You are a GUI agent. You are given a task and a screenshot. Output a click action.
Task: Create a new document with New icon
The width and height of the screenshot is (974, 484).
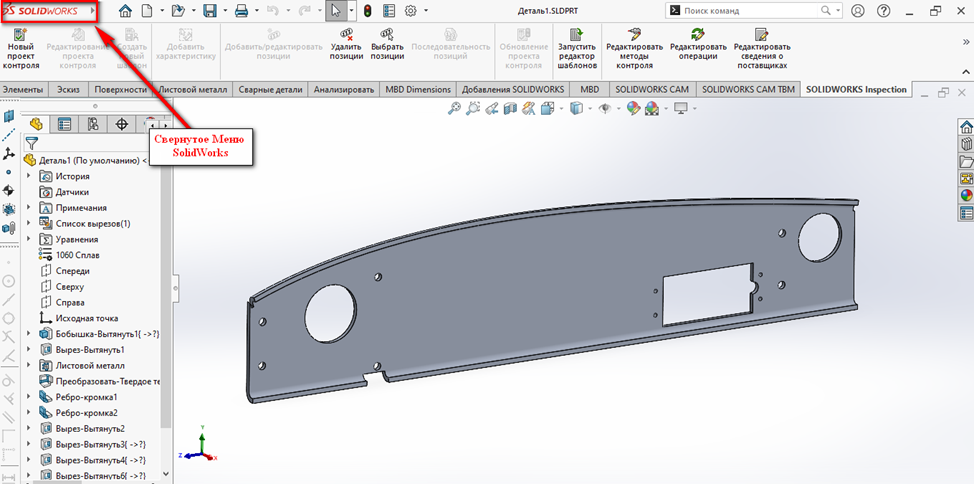point(147,11)
